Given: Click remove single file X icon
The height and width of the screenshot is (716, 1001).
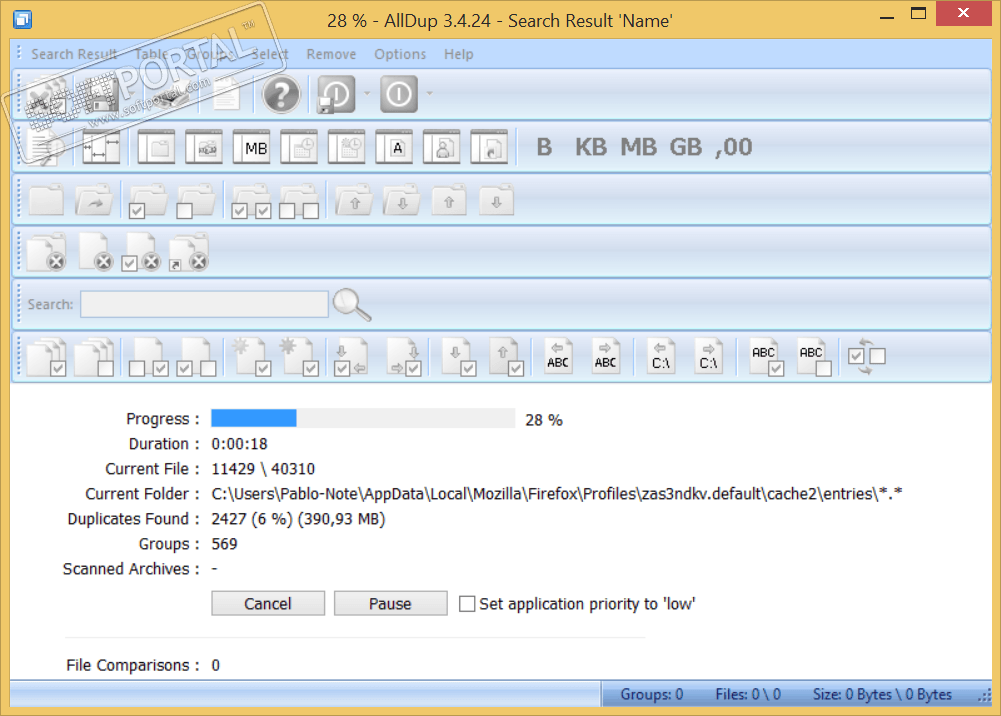Looking at the screenshot, I should click(96, 253).
